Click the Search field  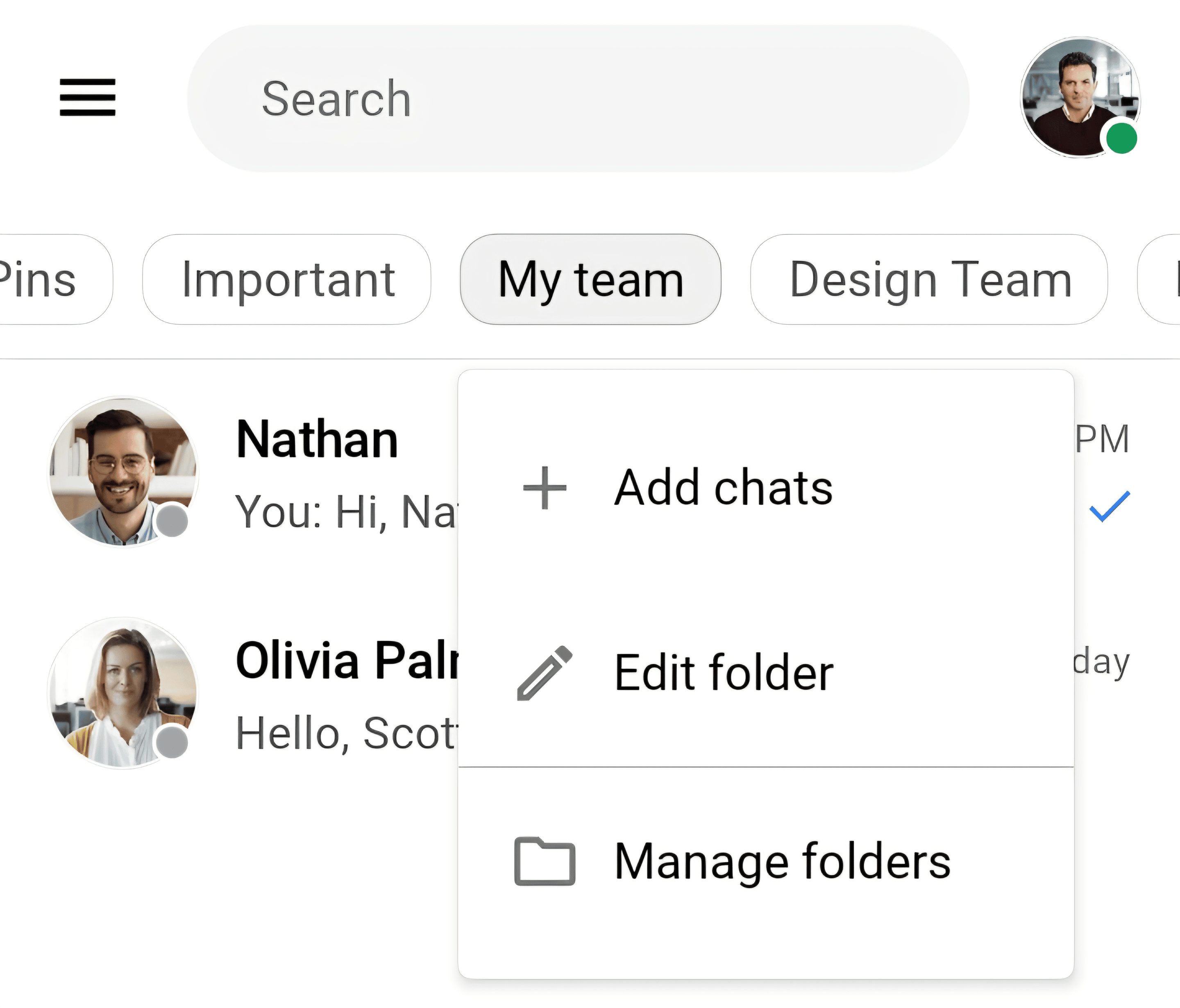pos(578,98)
